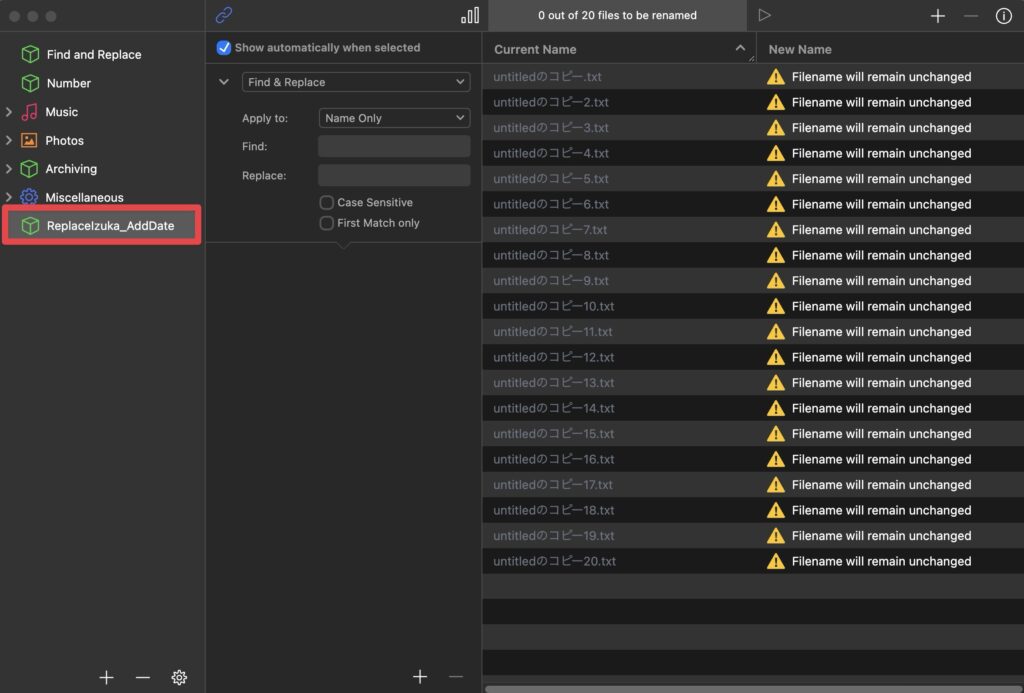This screenshot has height=693, width=1024.
Task: Add a new action with bottom plus icon
Action: coord(420,677)
